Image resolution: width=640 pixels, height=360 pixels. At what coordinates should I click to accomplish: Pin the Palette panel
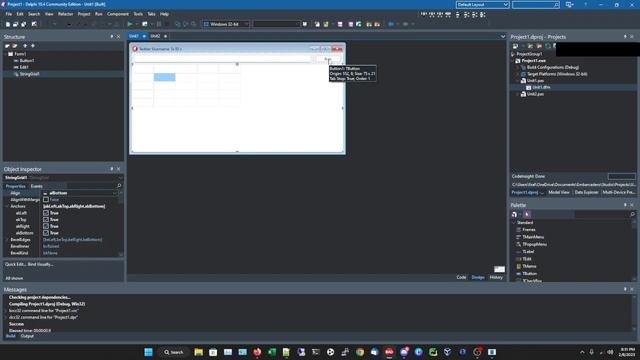point(625,205)
